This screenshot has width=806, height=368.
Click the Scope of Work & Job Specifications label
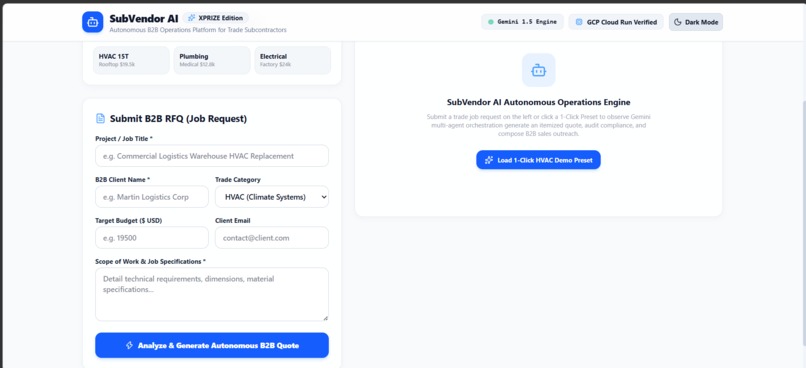click(x=151, y=261)
